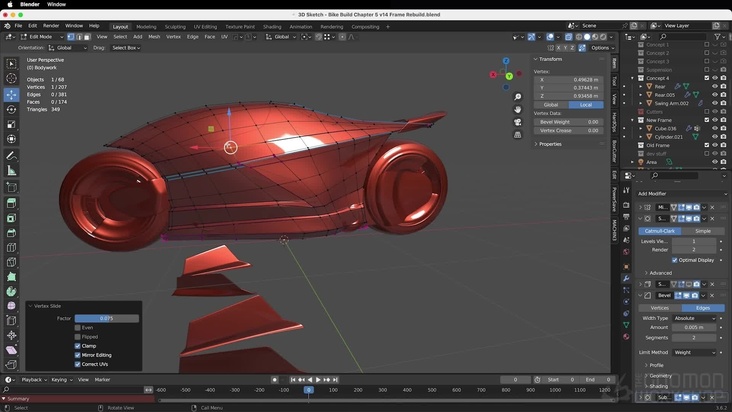Open the Width Type Absolute dropdown

click(694, 318)
